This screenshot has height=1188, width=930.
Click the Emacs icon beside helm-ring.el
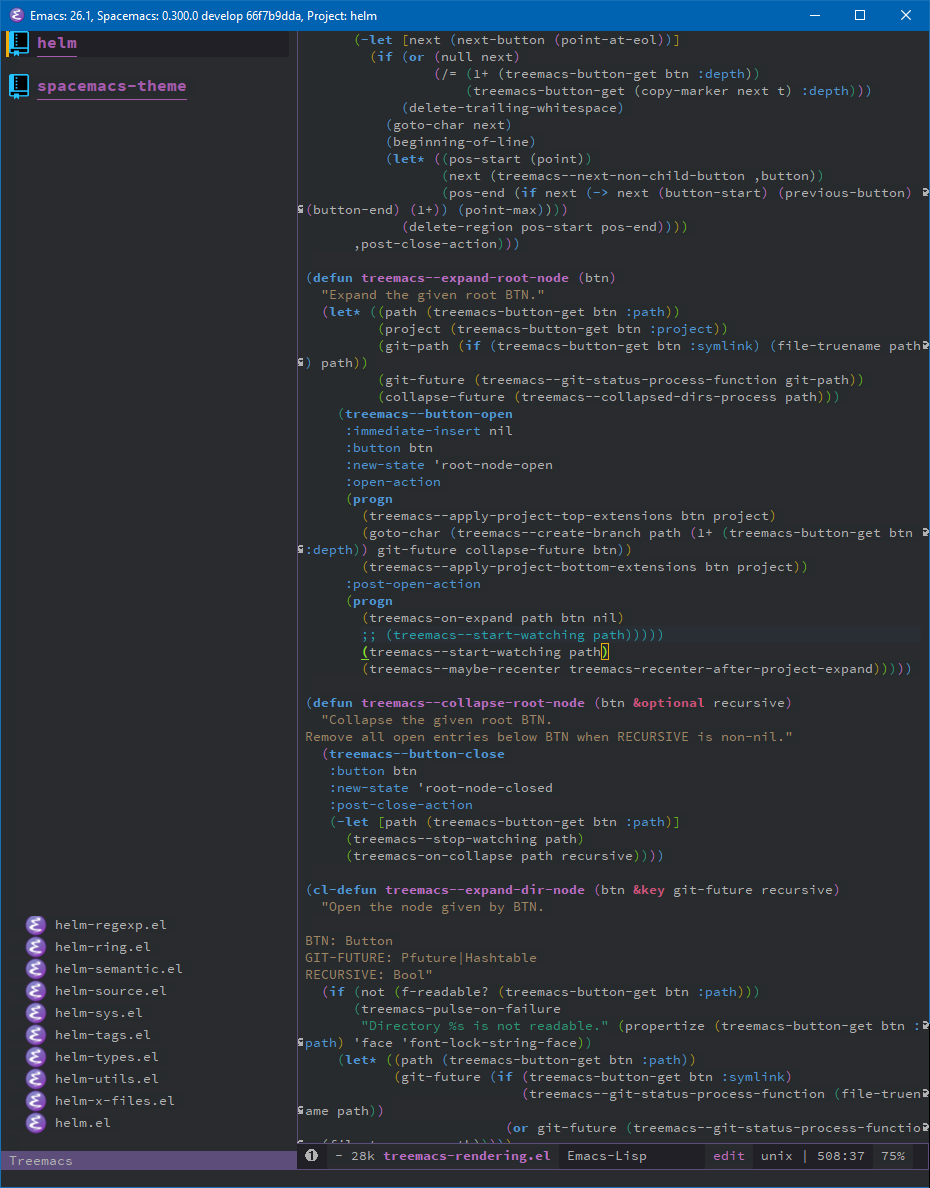36,947
